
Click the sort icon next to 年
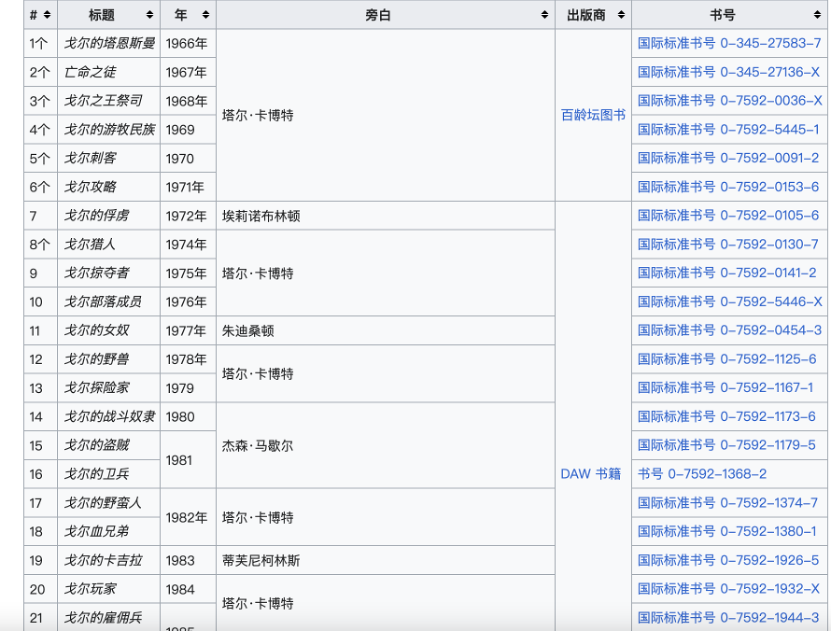coord(206,15)
